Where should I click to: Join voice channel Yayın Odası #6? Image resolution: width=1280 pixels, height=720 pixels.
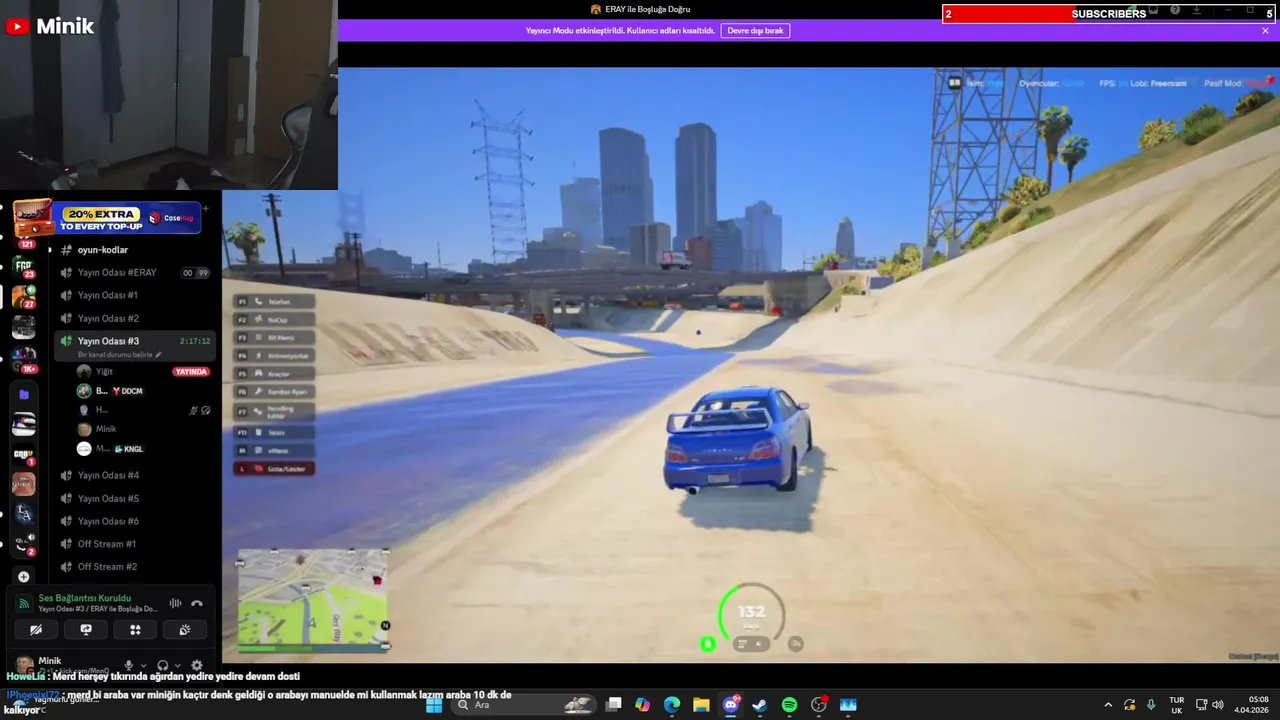point(134,522)
